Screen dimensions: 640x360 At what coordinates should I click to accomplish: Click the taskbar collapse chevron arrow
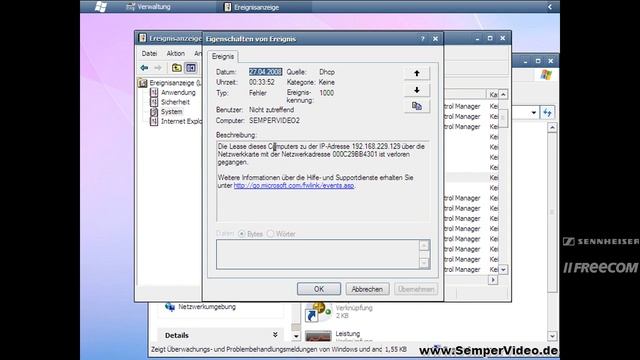coord(550,7)
